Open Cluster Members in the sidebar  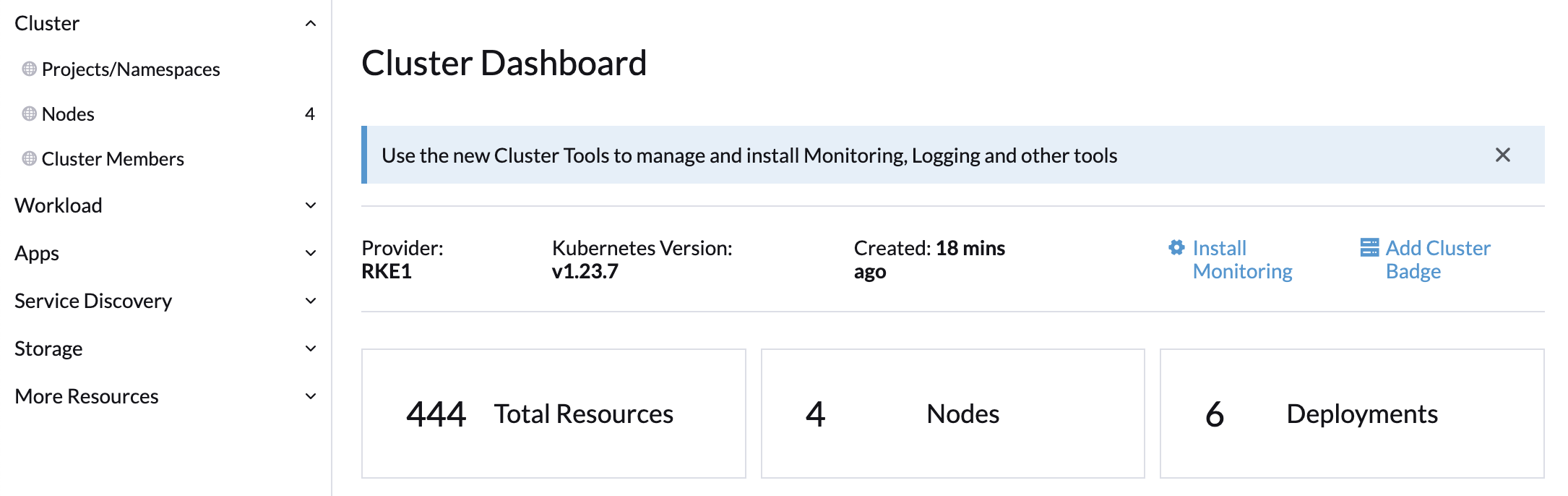[x=113, y=158]
